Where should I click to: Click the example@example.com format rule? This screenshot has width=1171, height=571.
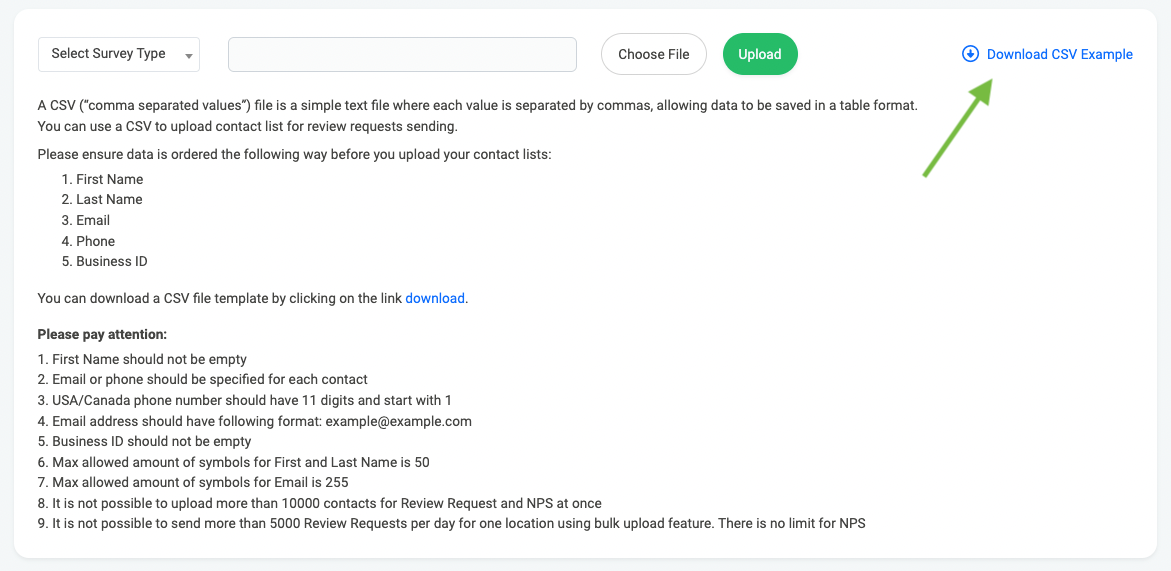[x=255, y=421]
